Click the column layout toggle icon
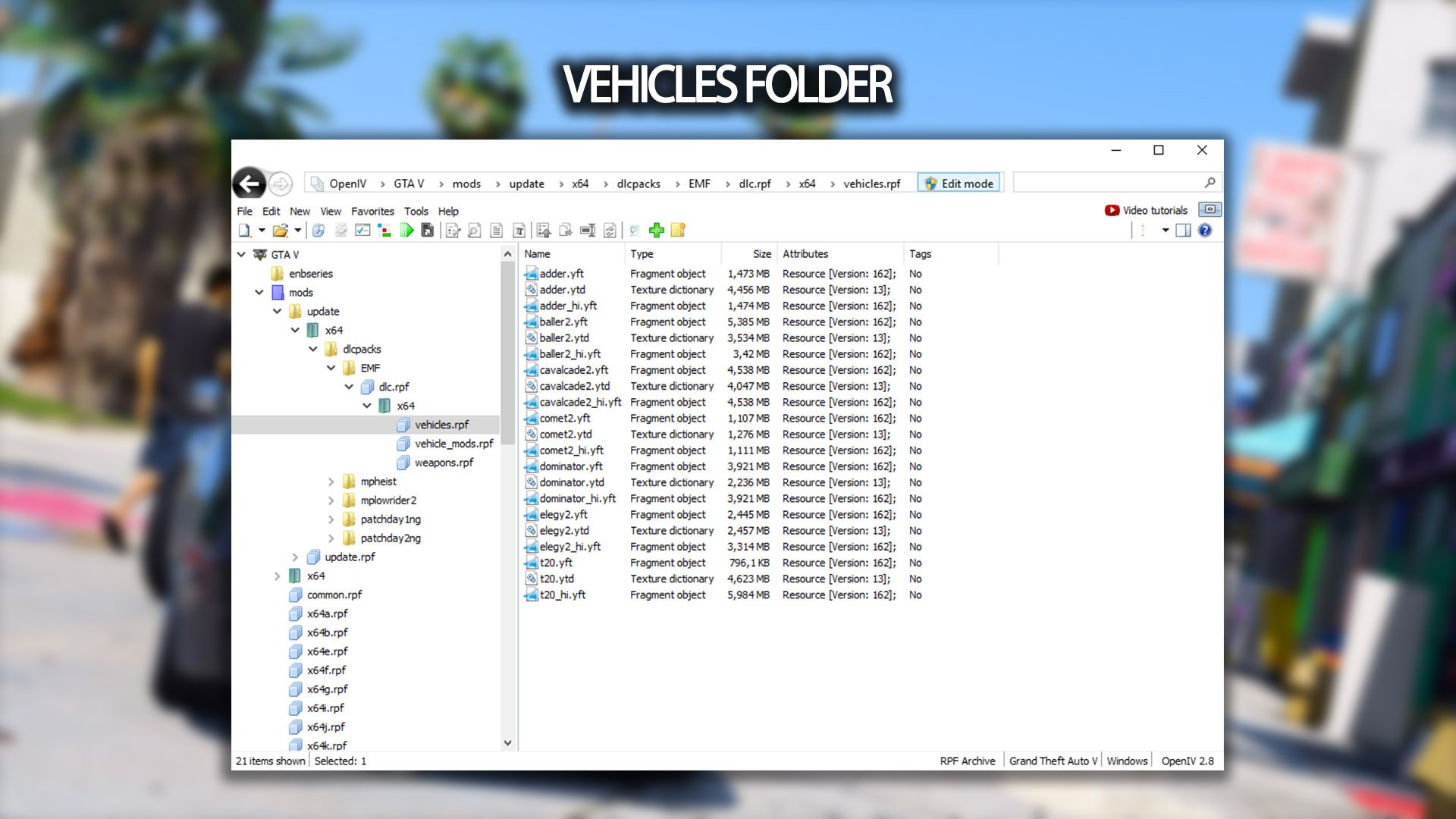 point(1183,230)
